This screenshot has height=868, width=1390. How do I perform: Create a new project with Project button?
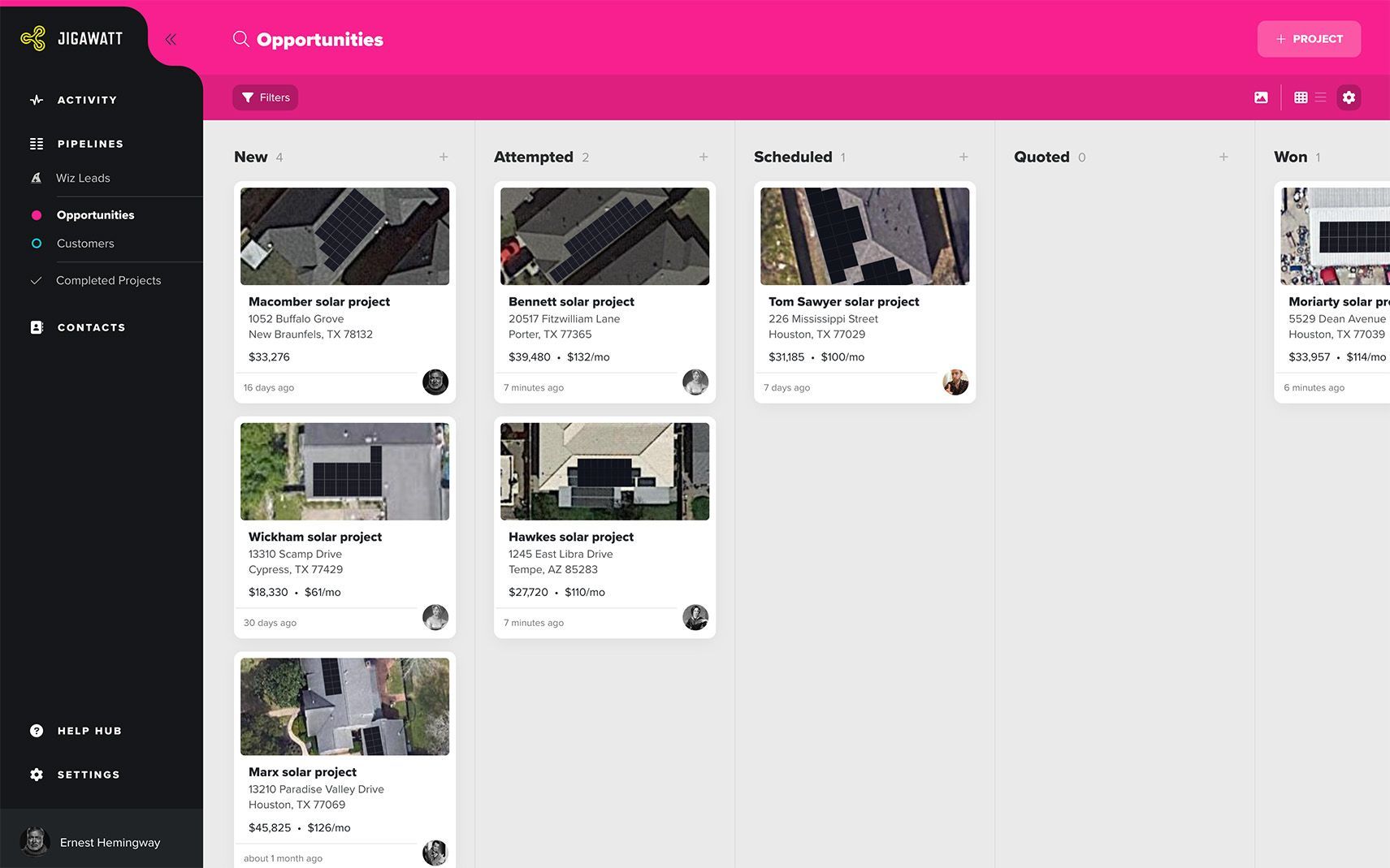tap(1309, 39)
